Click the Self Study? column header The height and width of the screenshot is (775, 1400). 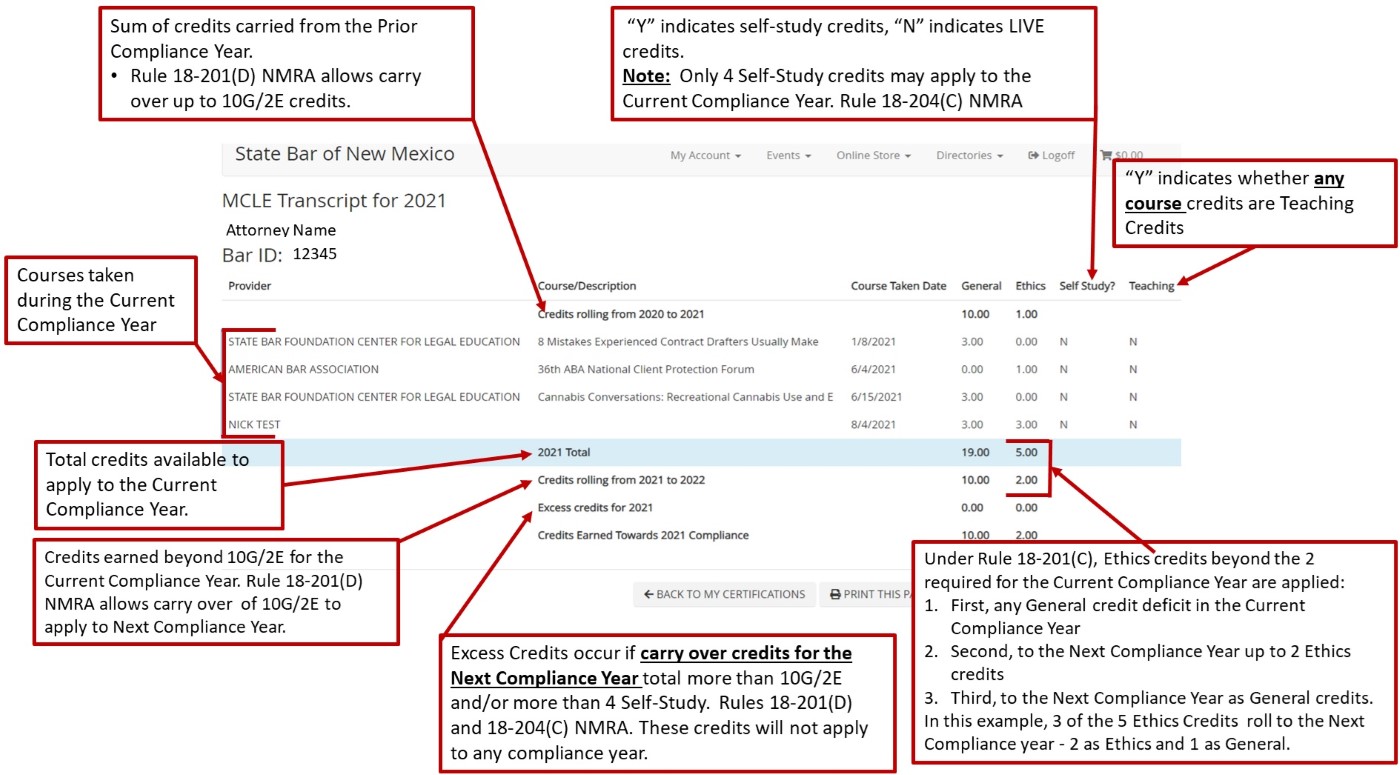1087,285
